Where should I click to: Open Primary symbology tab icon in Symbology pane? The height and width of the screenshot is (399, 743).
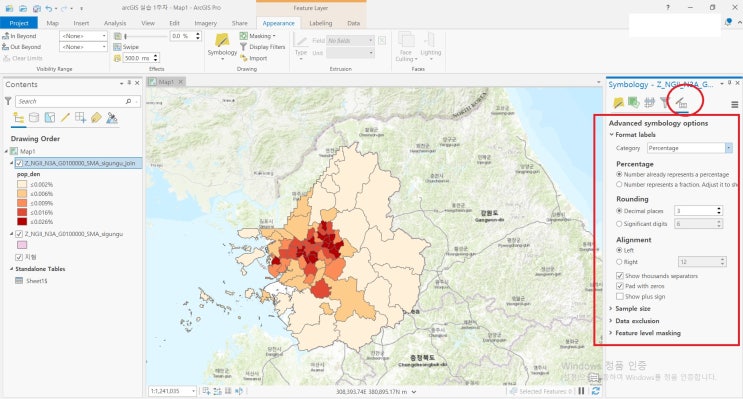point(618,102)
